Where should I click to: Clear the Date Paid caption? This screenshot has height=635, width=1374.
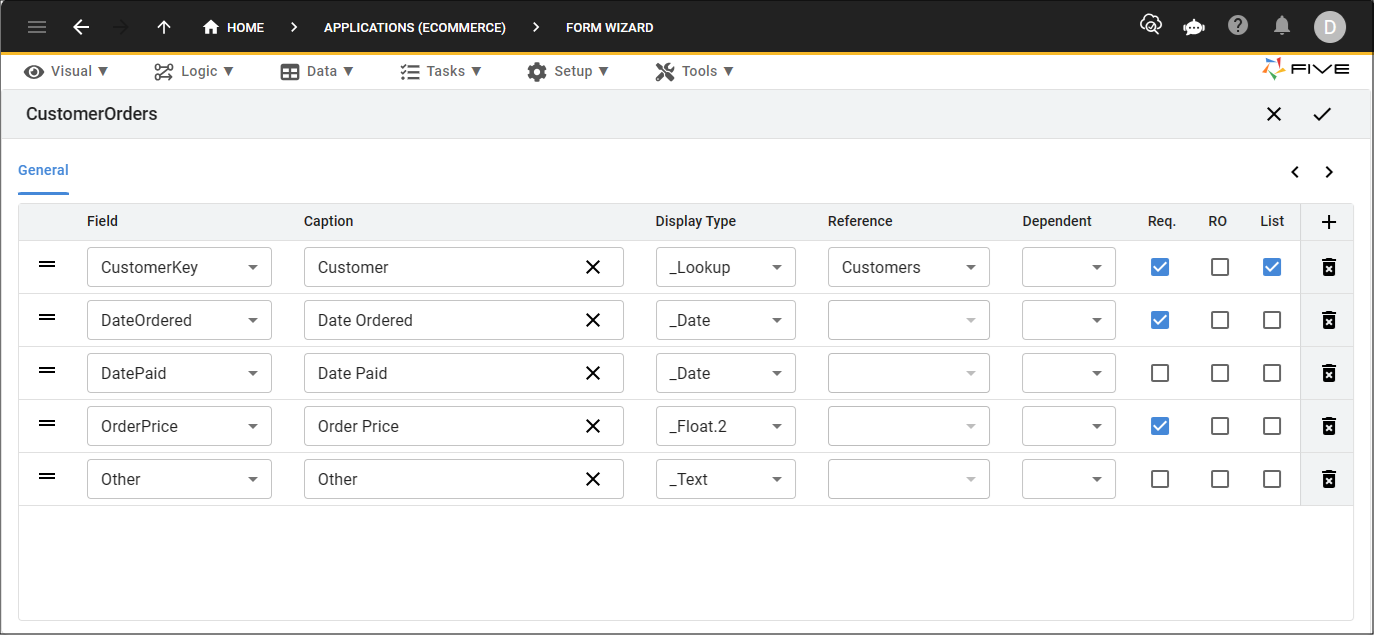pyautogui.click(x=593, y=373)
